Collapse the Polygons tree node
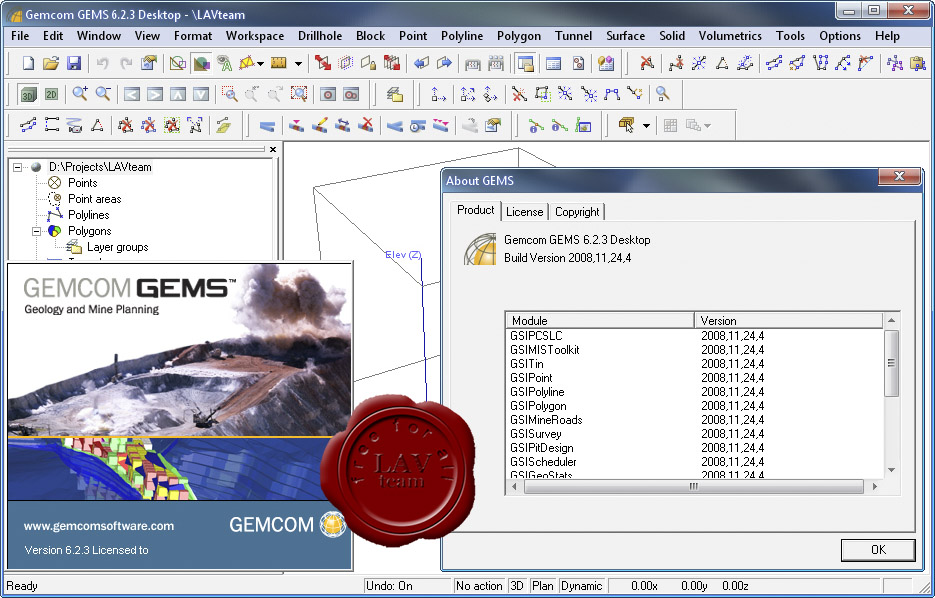Screen dimensions: 935x598 point(36,231)
